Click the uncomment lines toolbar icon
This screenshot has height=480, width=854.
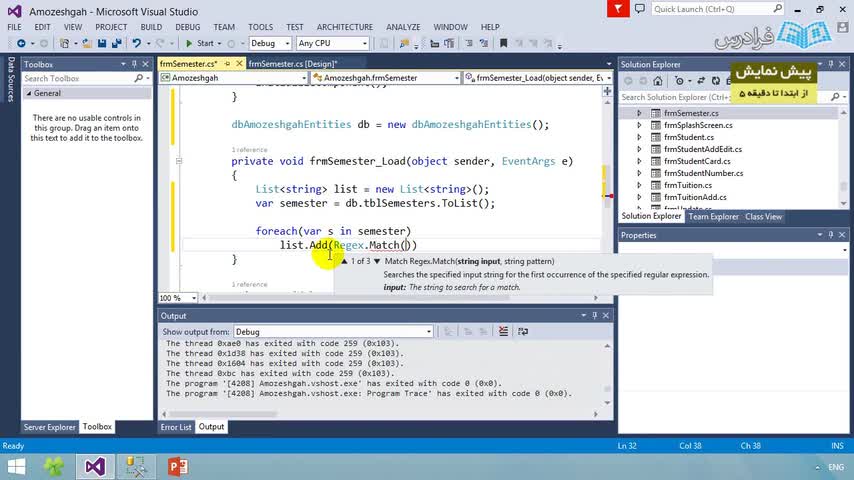[x=483, y=43]
